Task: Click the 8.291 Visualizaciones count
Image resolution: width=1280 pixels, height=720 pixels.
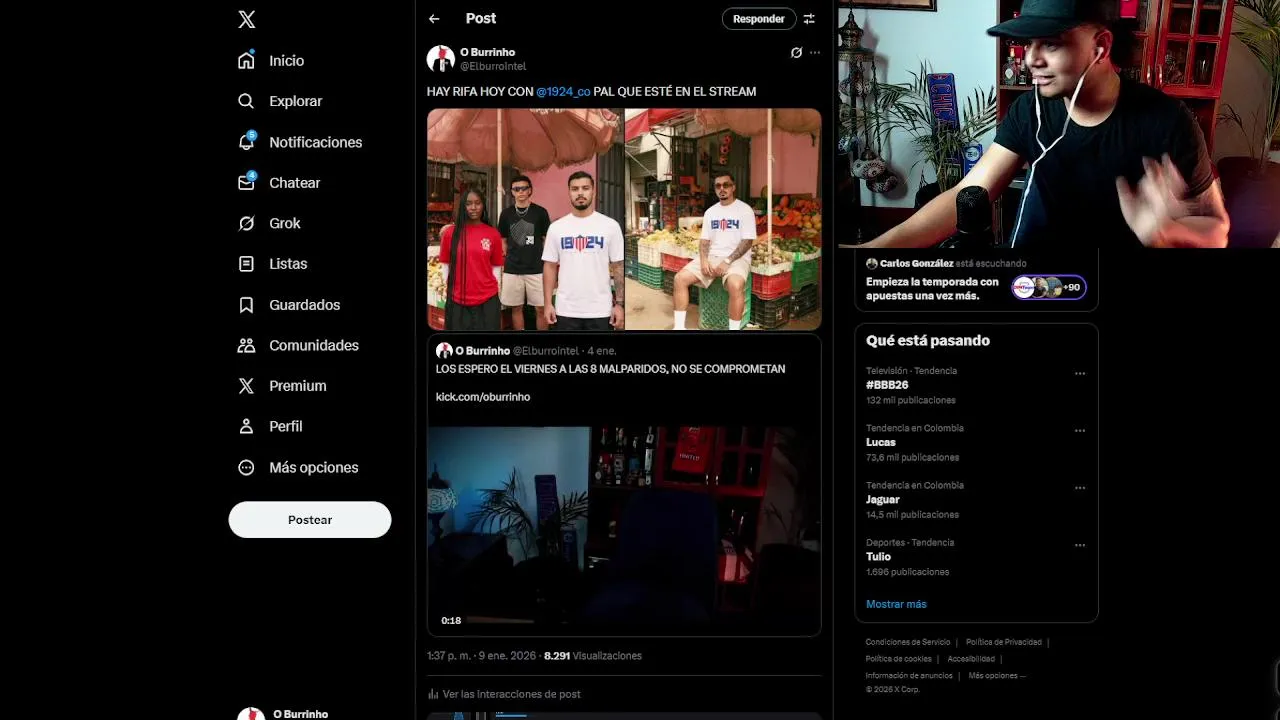Action: coord(593,656)
